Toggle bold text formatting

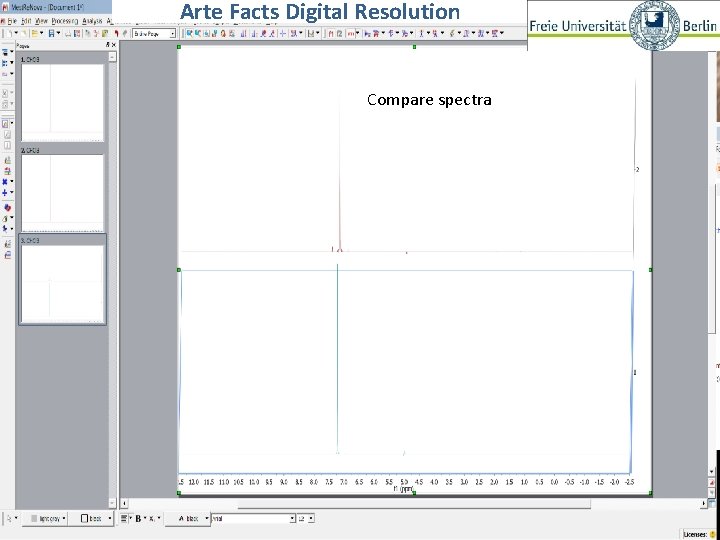pos(138,518)
